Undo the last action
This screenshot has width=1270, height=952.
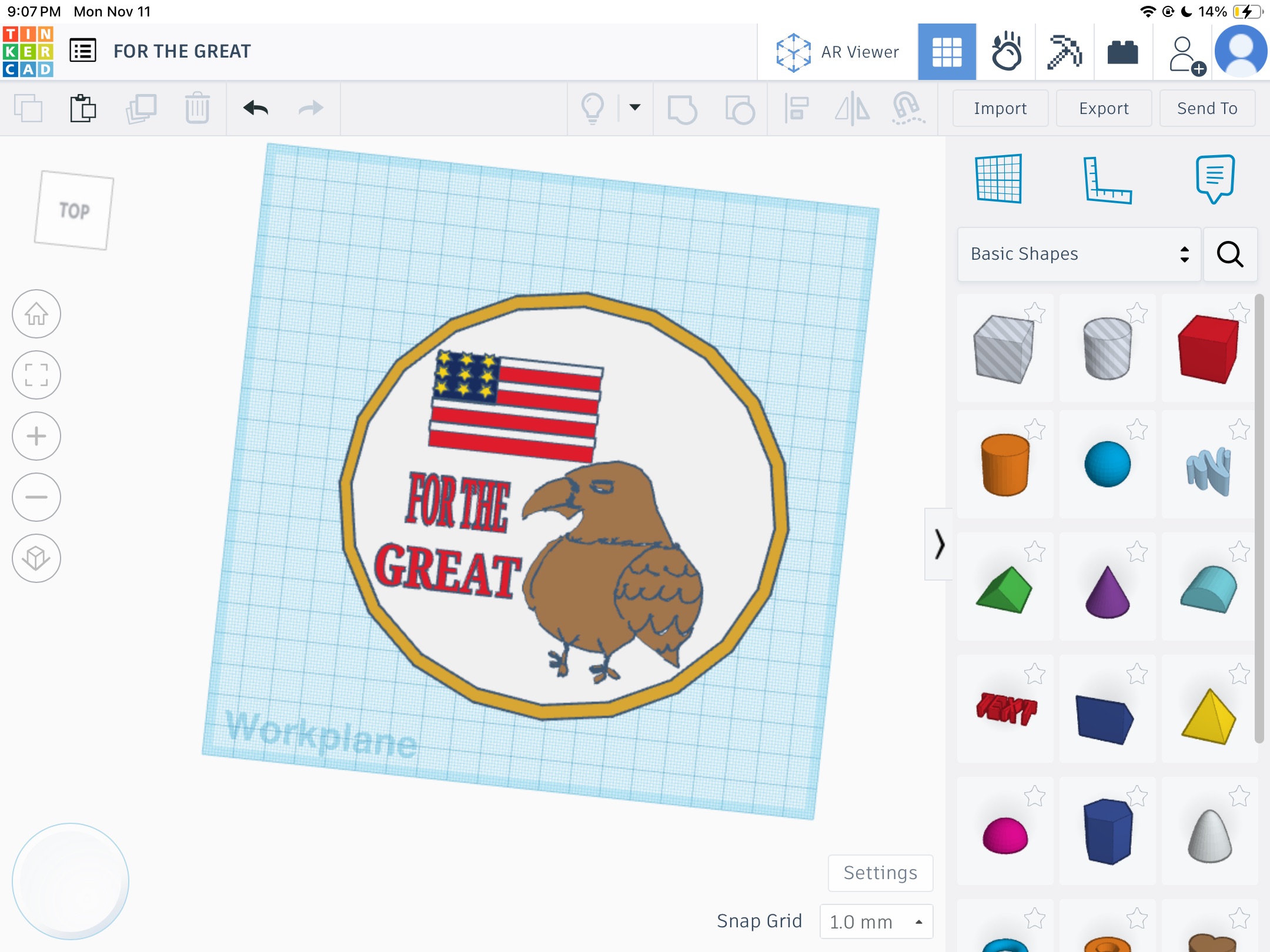click(256, 108)
